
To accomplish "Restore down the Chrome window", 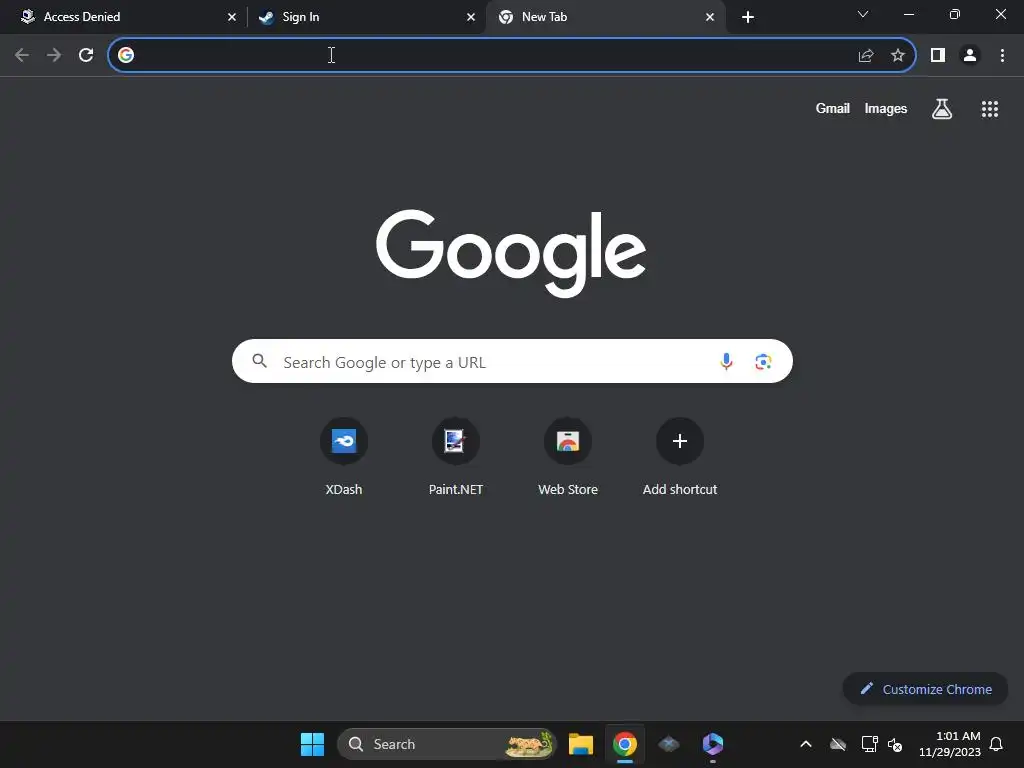I will 955,14.
